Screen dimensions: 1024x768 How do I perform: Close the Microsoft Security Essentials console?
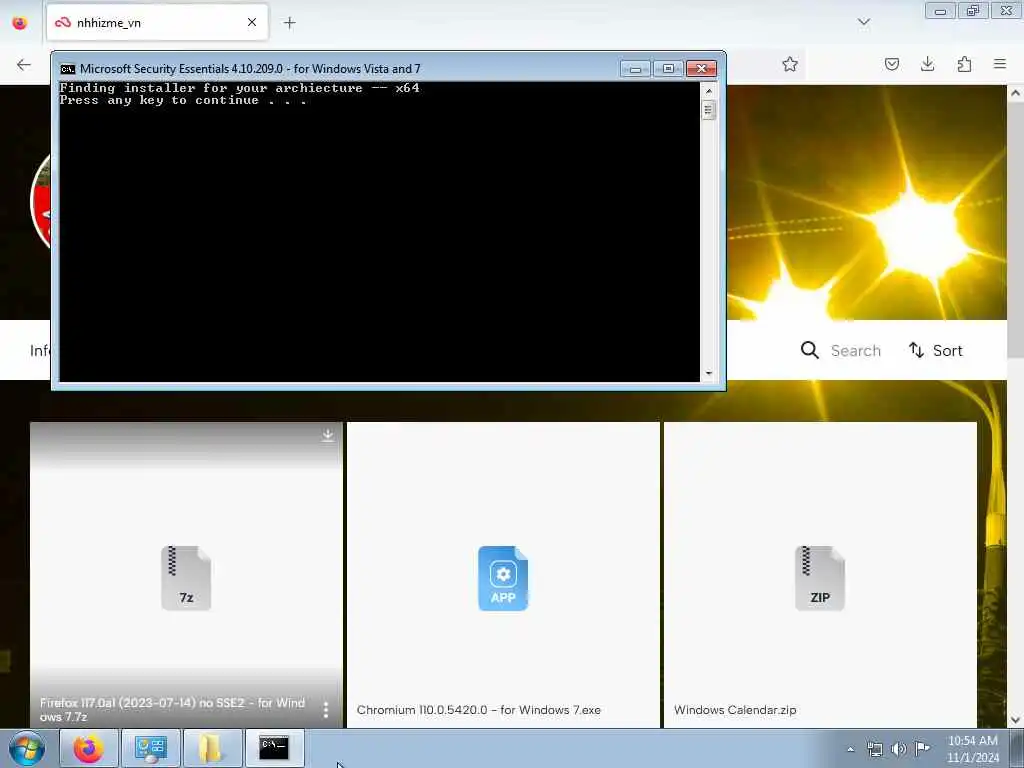tap(701, 69)
